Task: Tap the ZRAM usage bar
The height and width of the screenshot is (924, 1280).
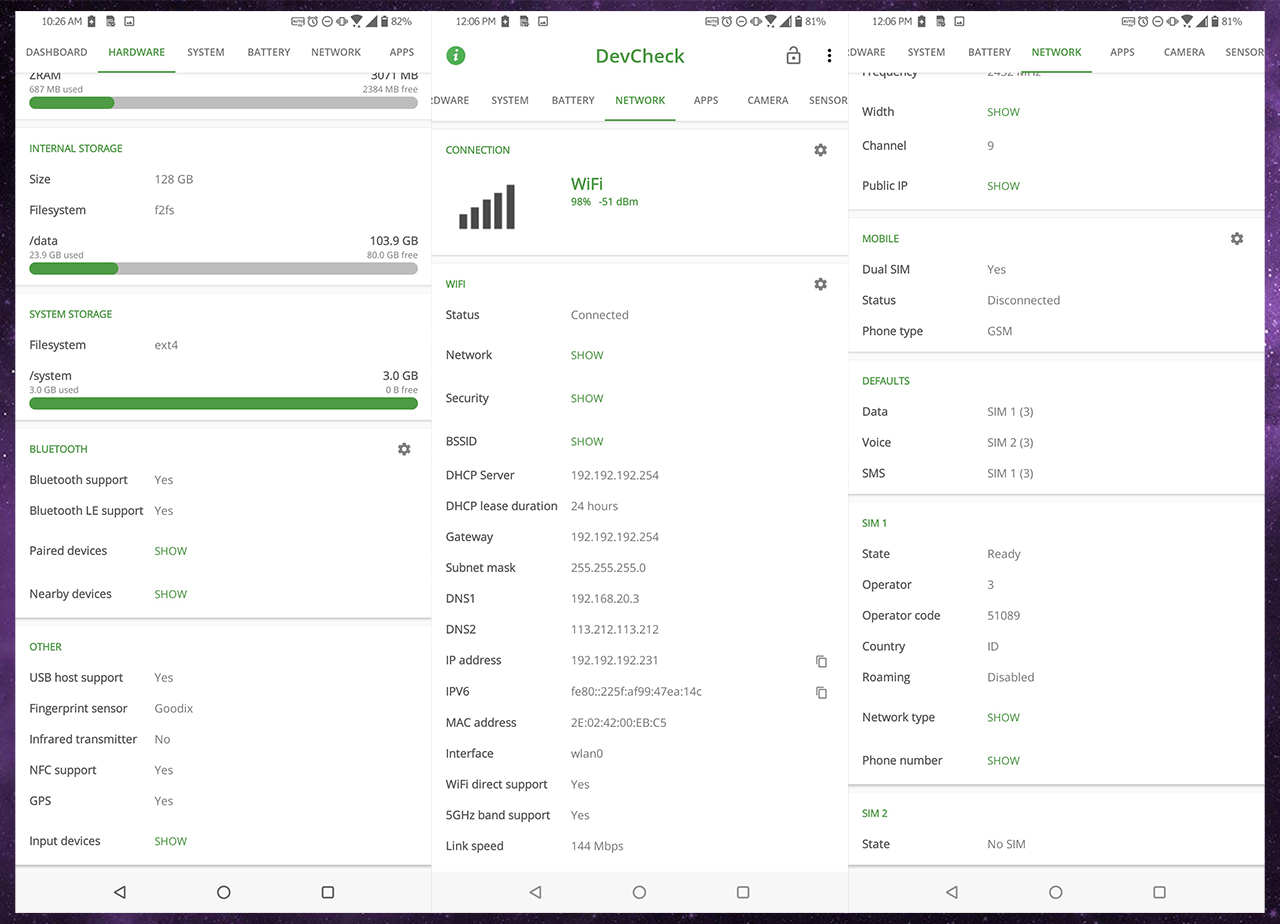Action: tap(223, 102)
